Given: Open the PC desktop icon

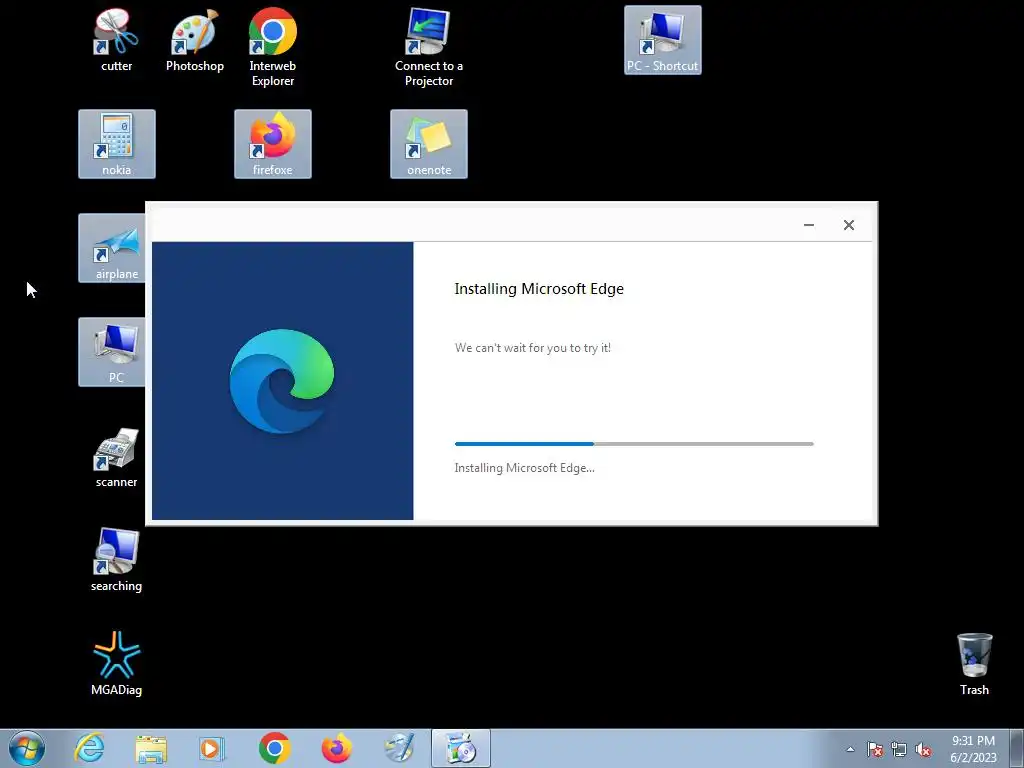Looking at the screenshot, I should coord(112,352).
